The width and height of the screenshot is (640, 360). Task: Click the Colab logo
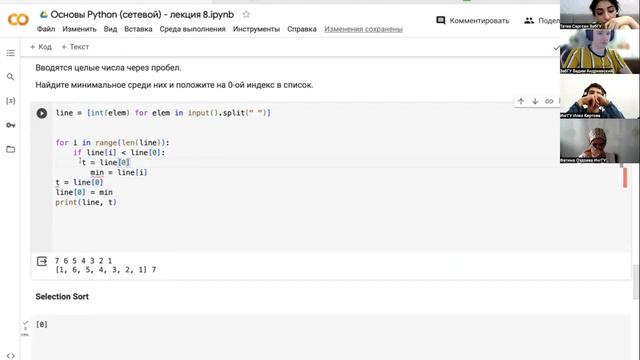(x=18, y=19)
